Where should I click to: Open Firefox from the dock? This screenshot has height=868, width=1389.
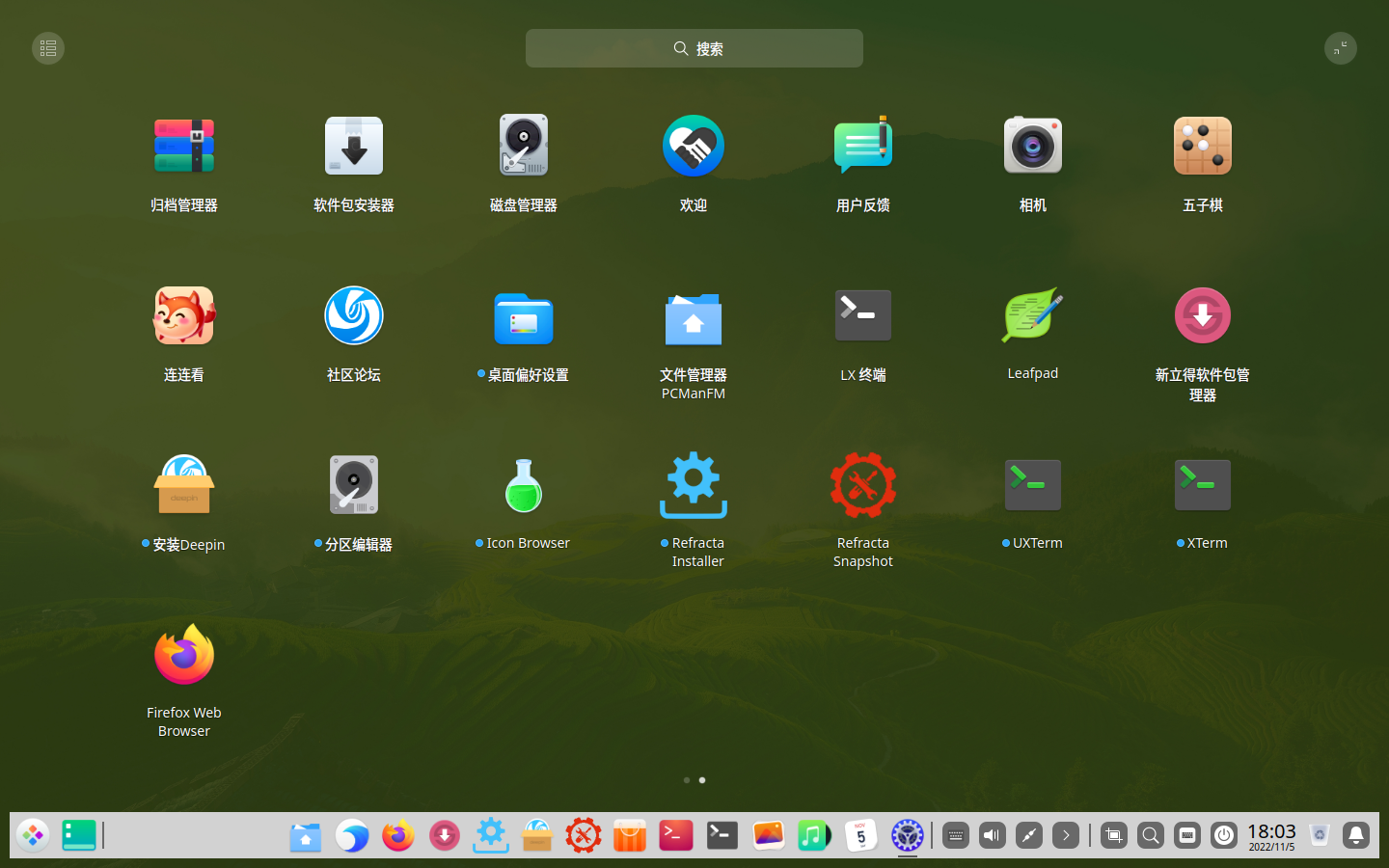(398, 835)
